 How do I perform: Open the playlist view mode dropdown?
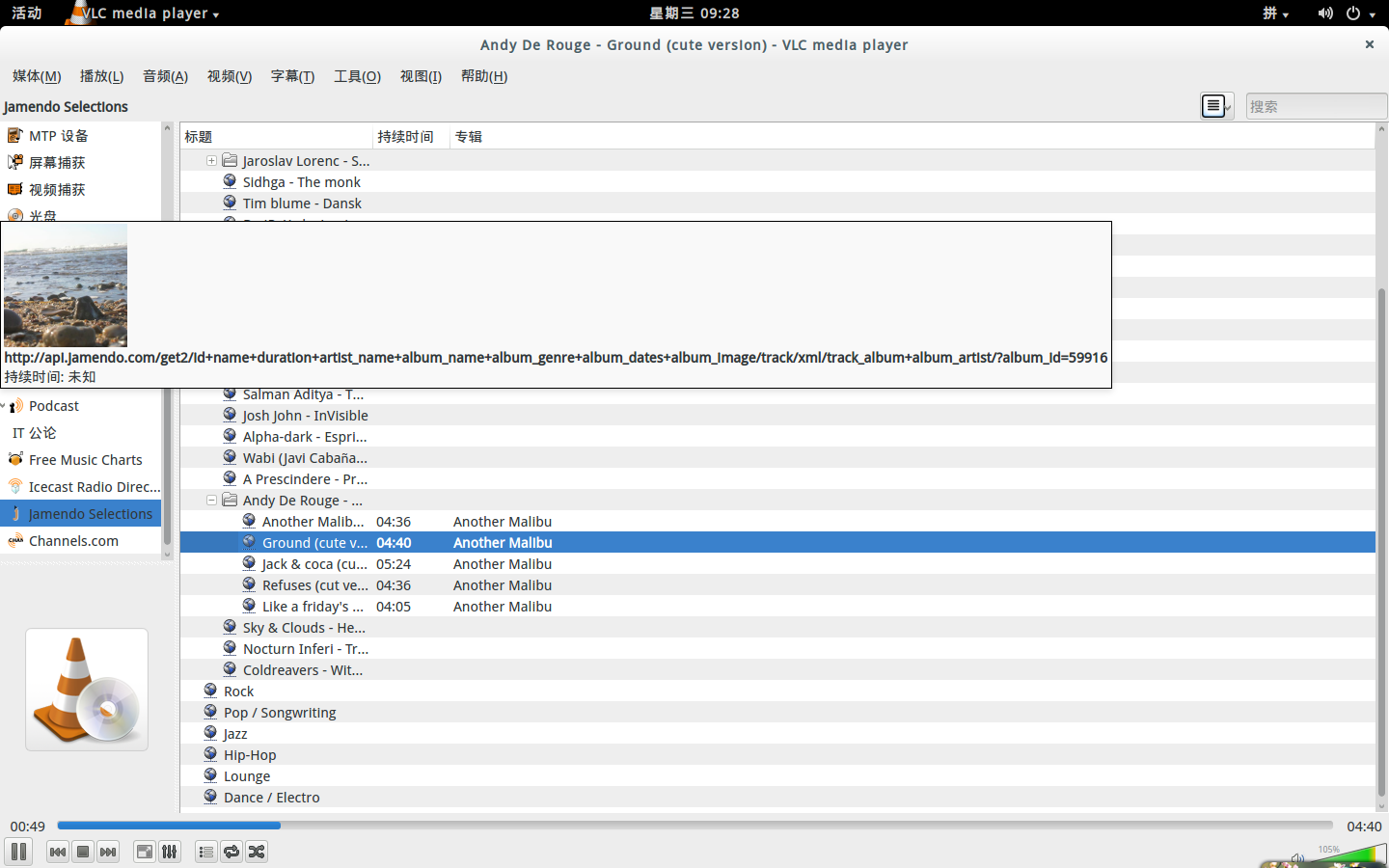pyautogui.click(x=1217, y=106)
